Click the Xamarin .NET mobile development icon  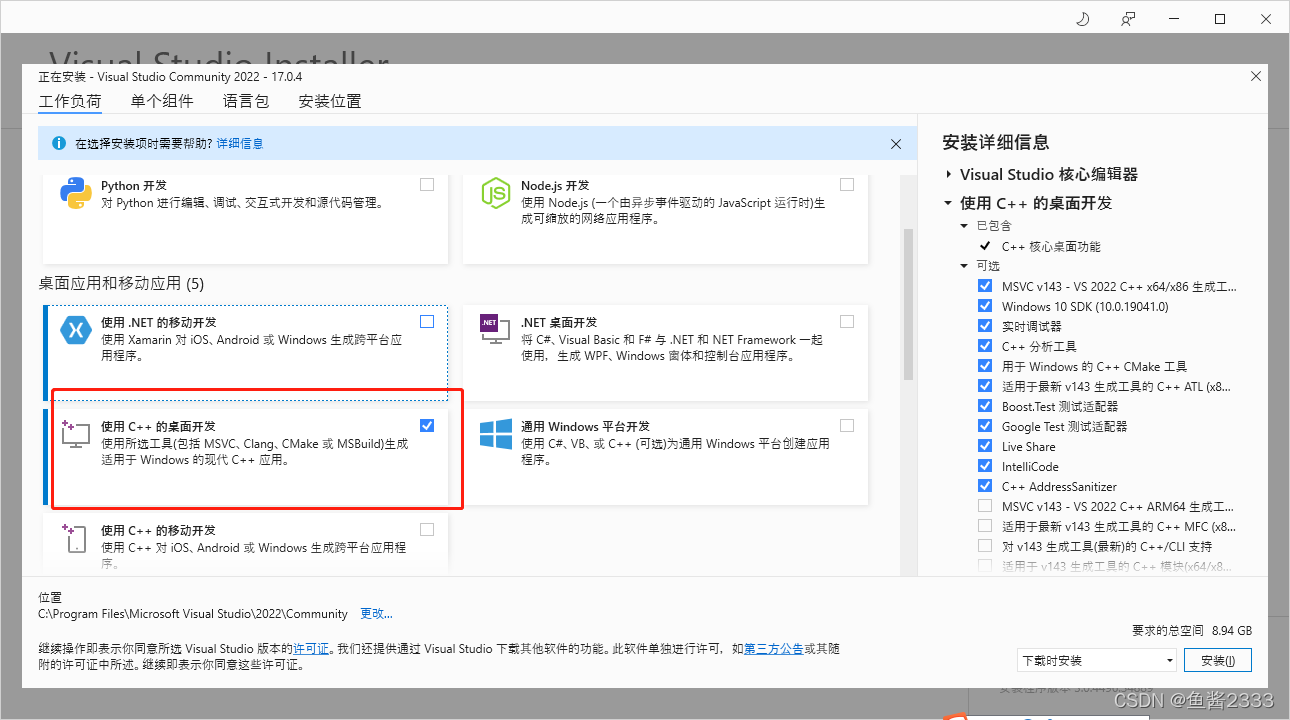pyautogui.click(x=76, y=330)
